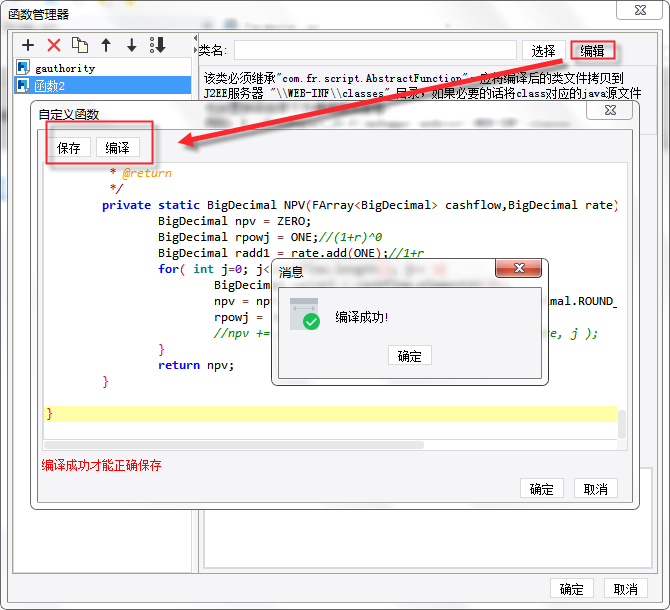Click the sort functions icon
This screenshot has height=610, width=670.
(158, 45)
